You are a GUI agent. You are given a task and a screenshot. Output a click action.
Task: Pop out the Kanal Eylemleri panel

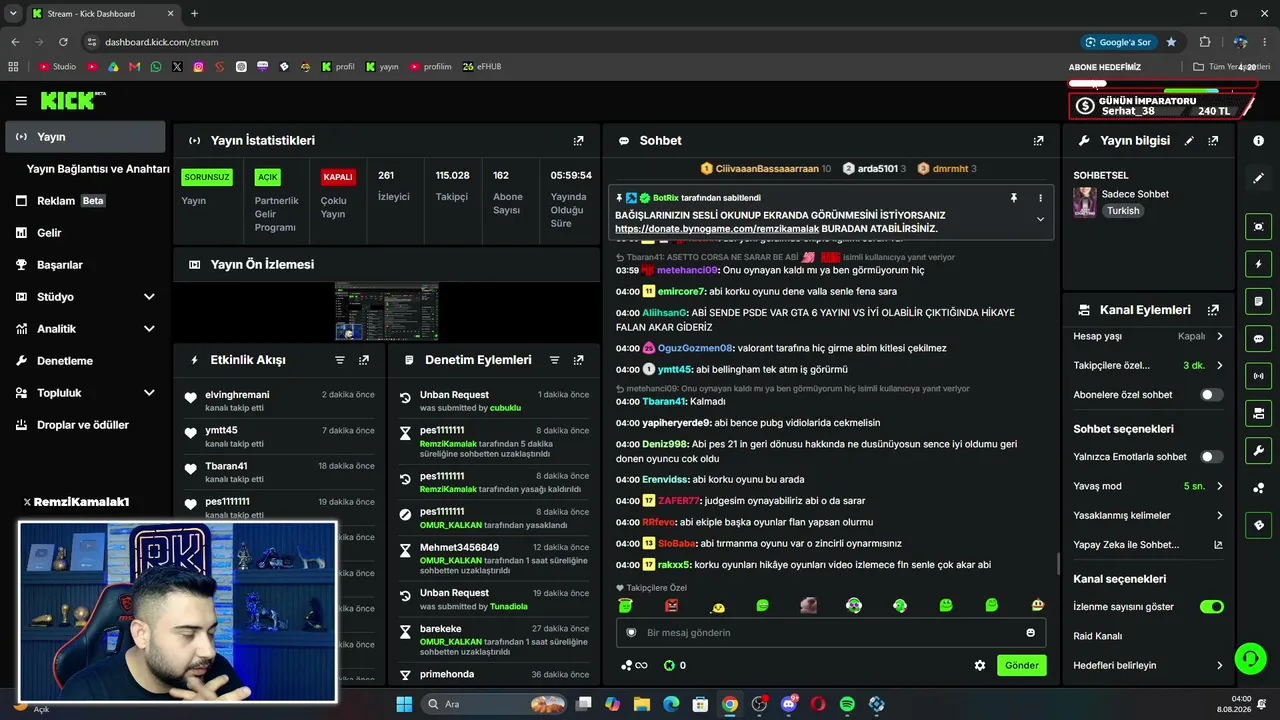[1213, 310]
